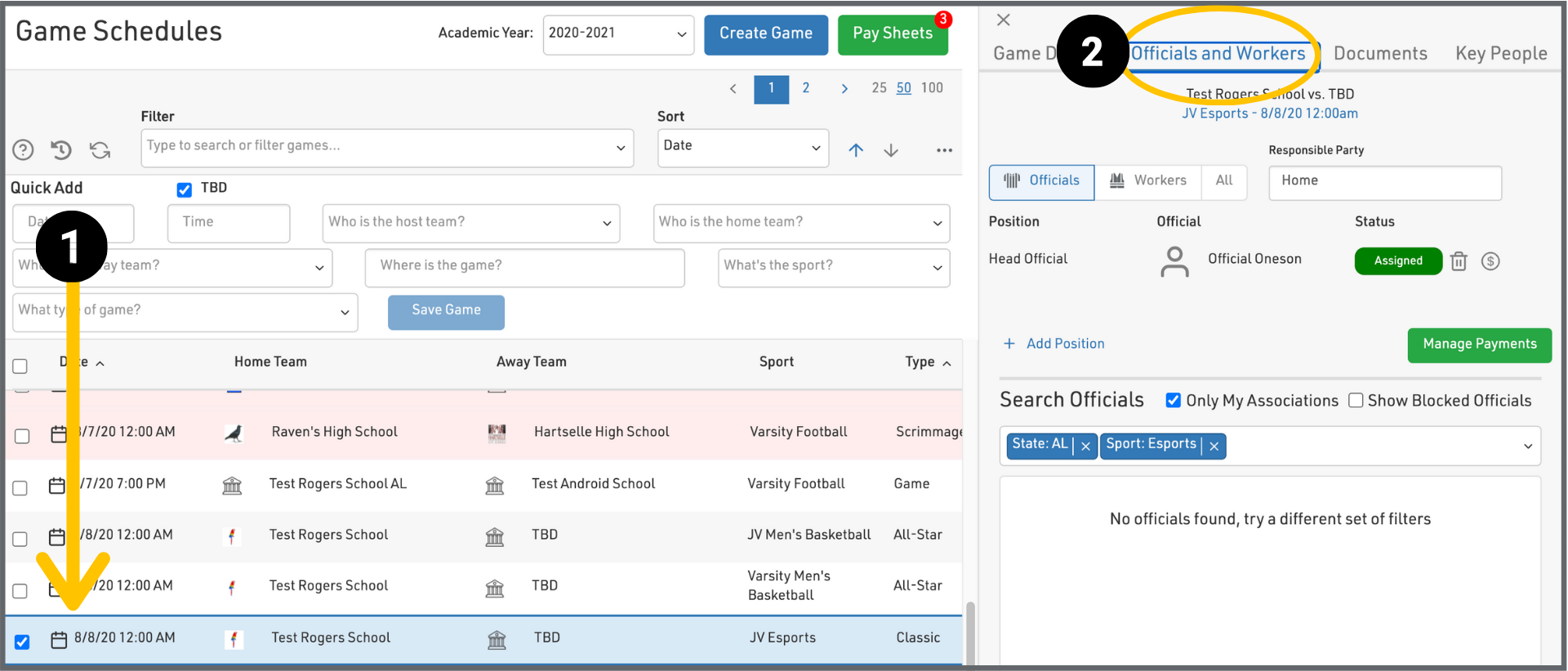Click the help question mark icon
Screen dimensions: 1568x671
point(23,150)
